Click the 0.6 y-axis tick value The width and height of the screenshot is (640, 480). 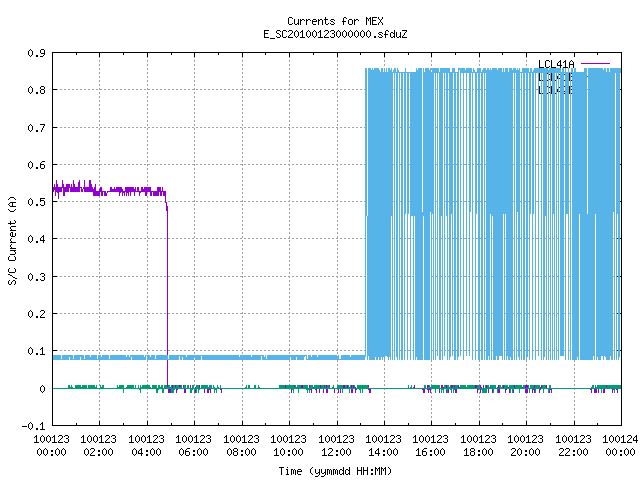[x=37, y=165]
